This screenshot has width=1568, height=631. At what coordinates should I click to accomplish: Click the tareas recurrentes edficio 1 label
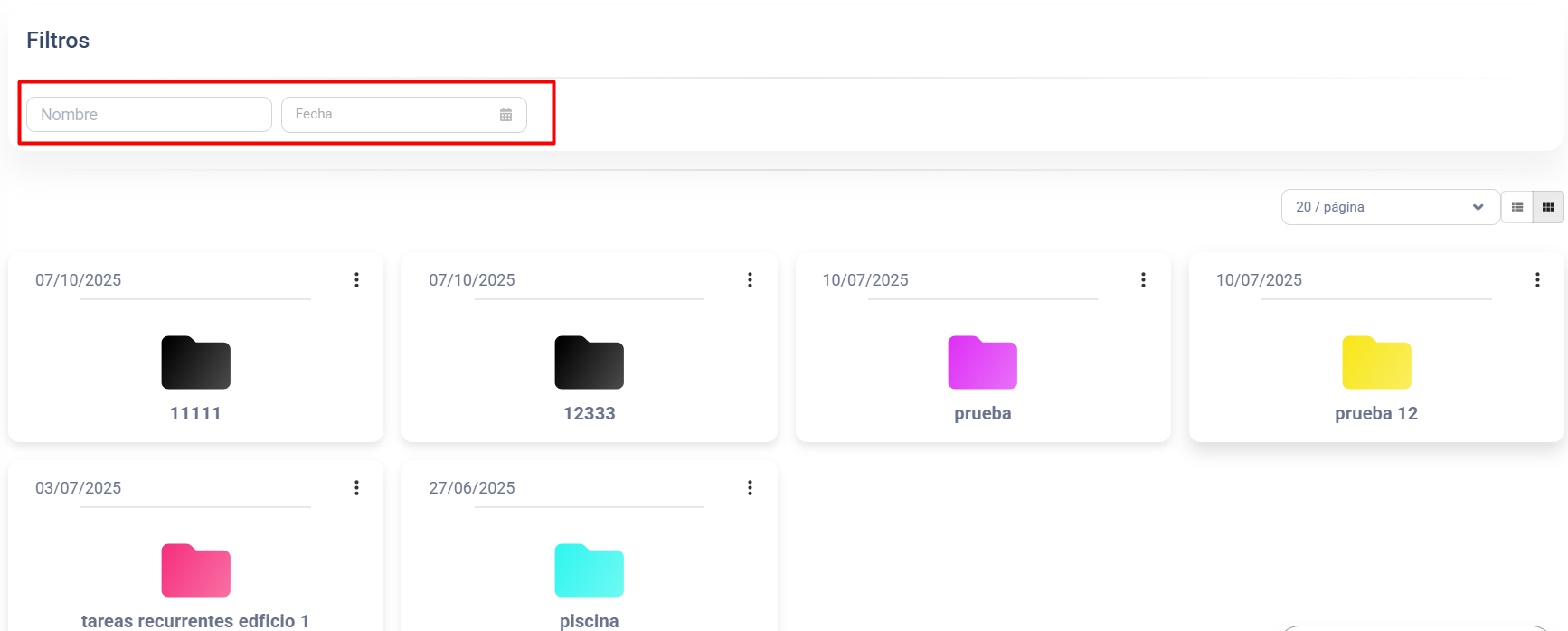(195, 620)
